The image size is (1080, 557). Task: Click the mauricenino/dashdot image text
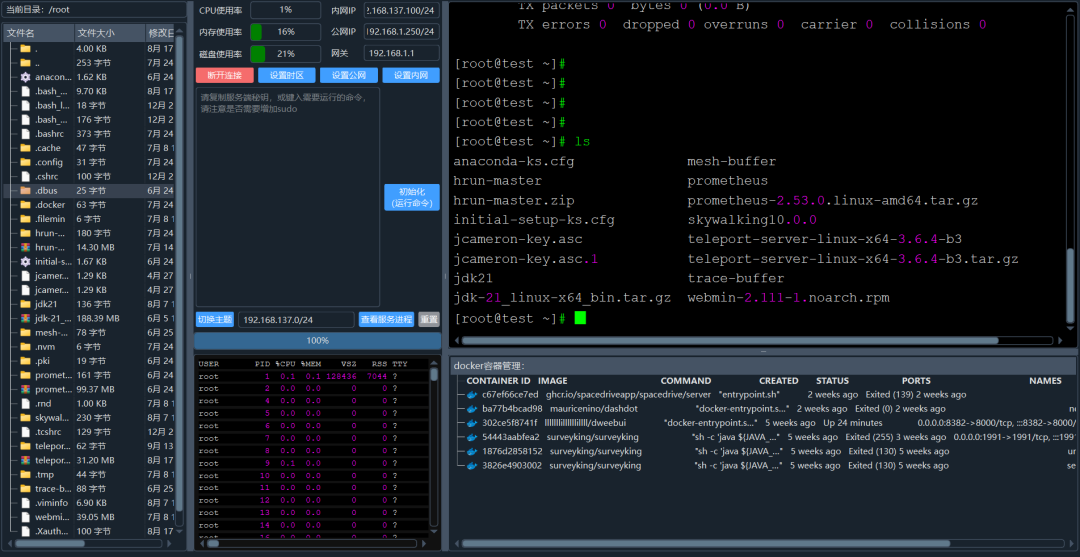(x=592, y=408)
